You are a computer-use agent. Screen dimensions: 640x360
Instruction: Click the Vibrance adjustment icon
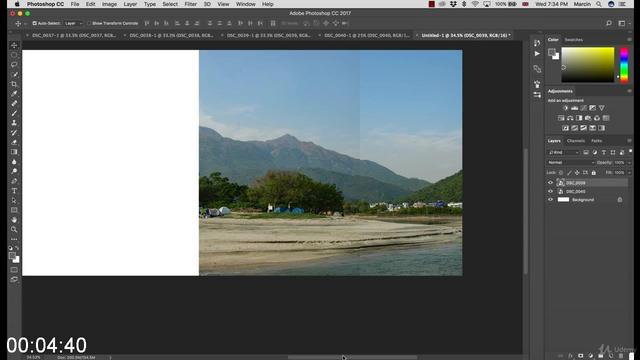point(601,108)
